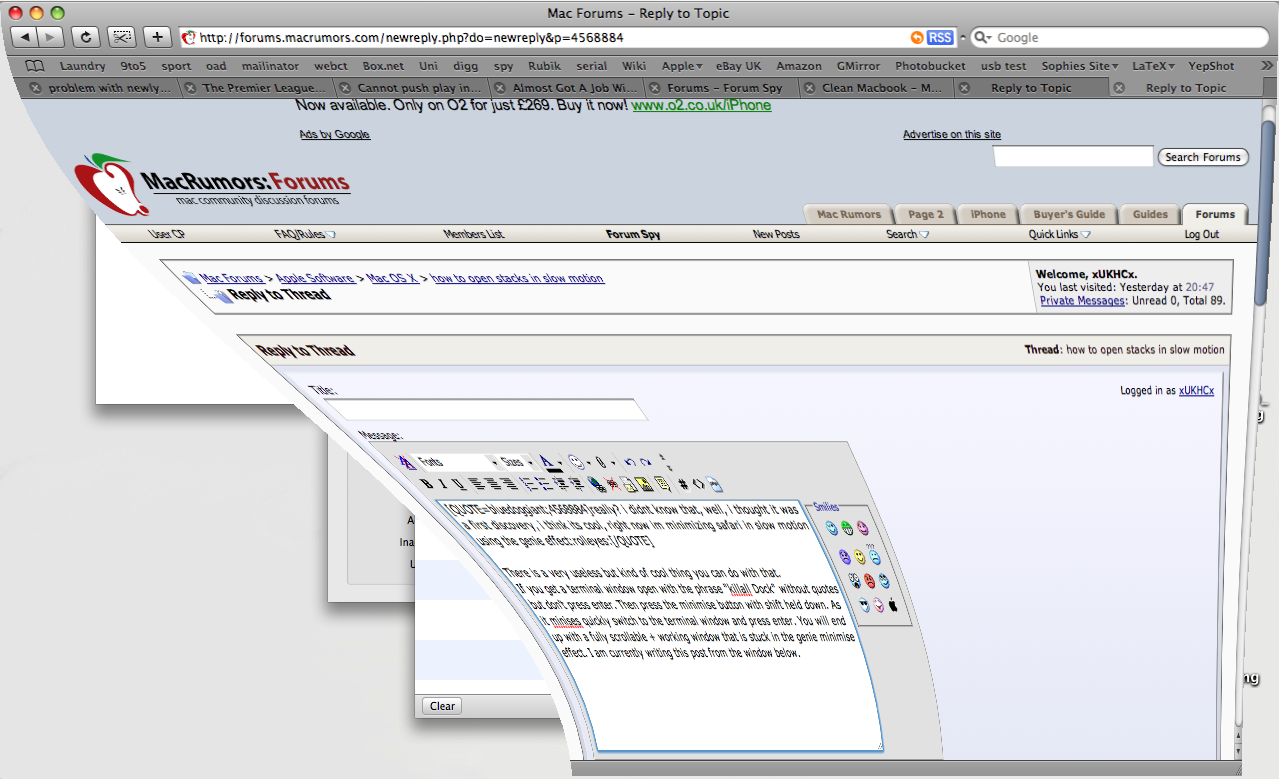Click the Clear button below the editor
This screenshot has width=1279, height=779.
pos(442,706)
